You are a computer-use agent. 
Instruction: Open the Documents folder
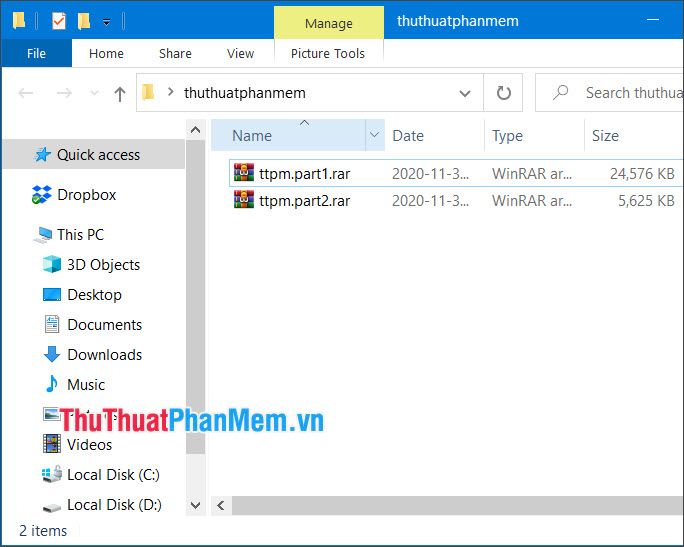click(x=104, y=325)
